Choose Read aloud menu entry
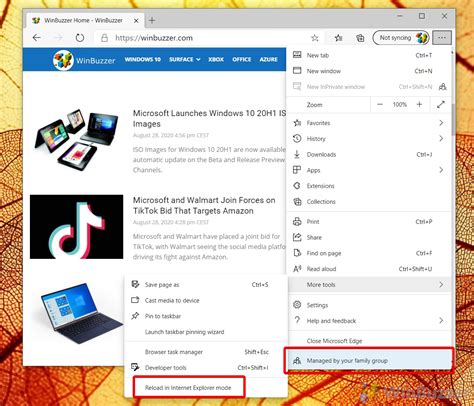The height and width of the screenshot is (406, 474). (369, 269)
